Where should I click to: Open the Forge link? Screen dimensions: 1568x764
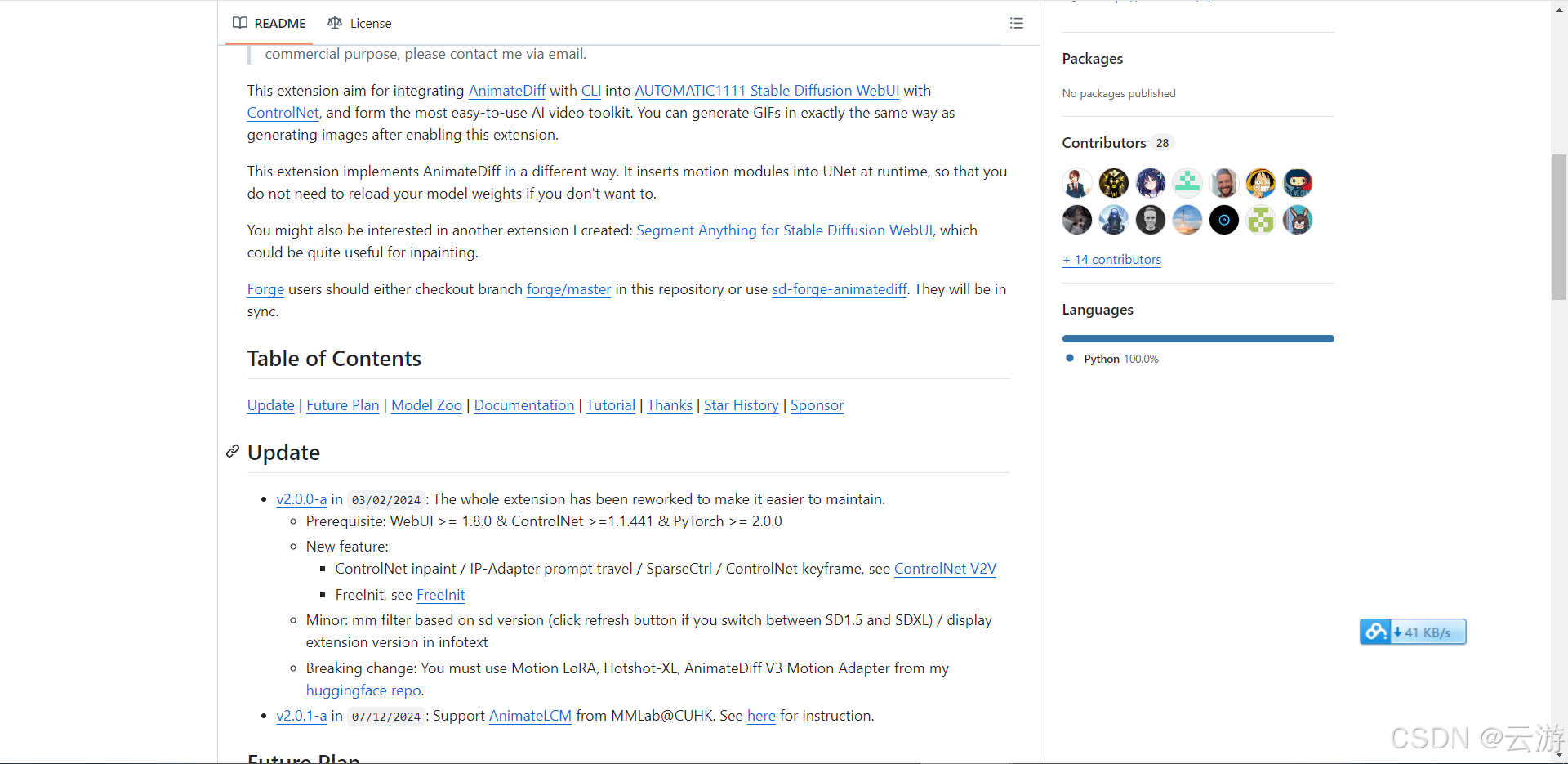266,289
